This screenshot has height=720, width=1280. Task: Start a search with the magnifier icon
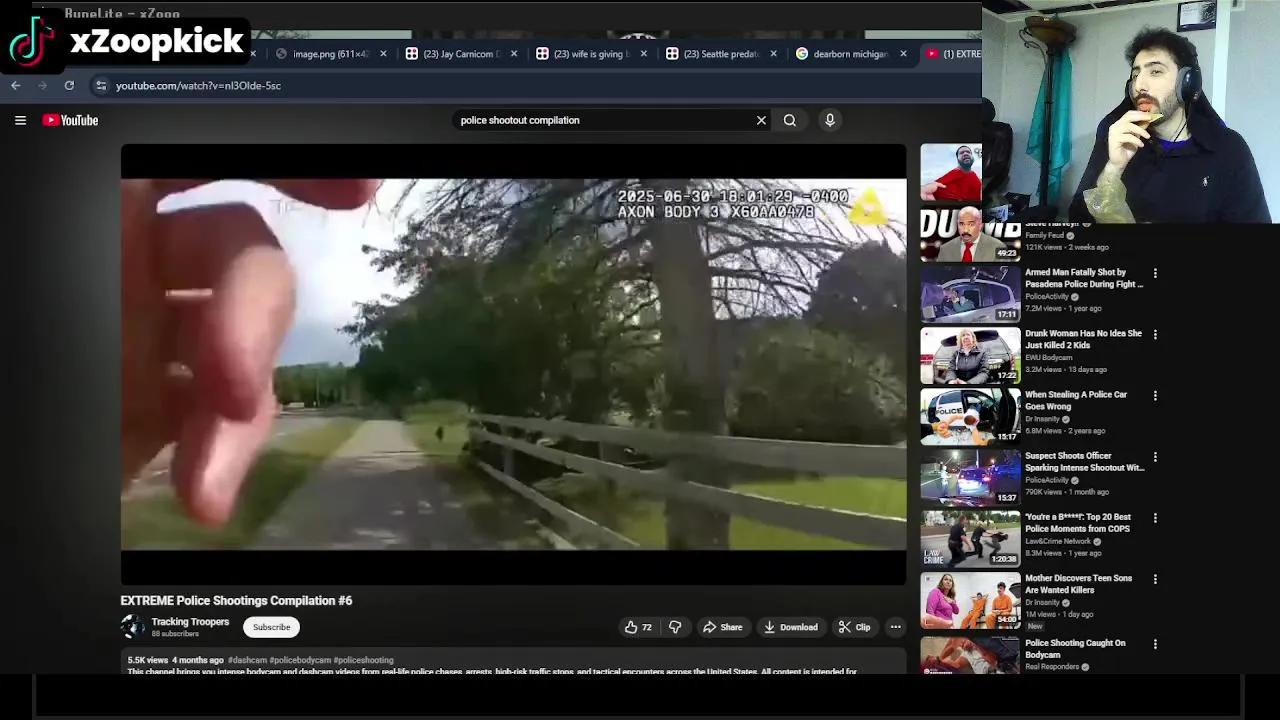[789, 120]
